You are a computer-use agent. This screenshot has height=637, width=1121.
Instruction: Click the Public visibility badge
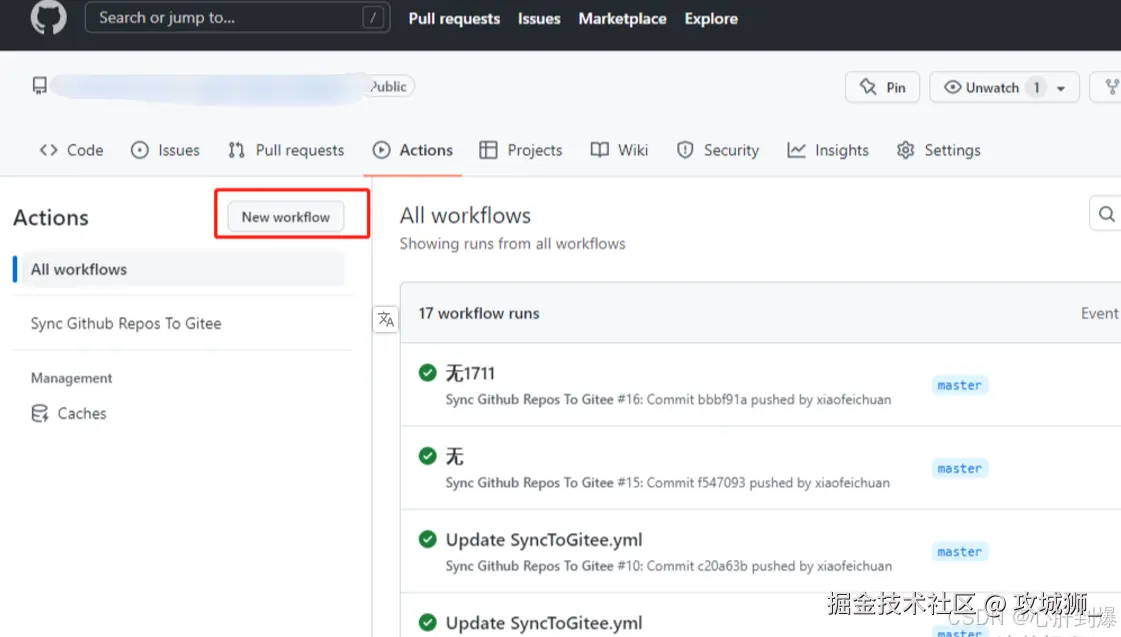point(389,87)
